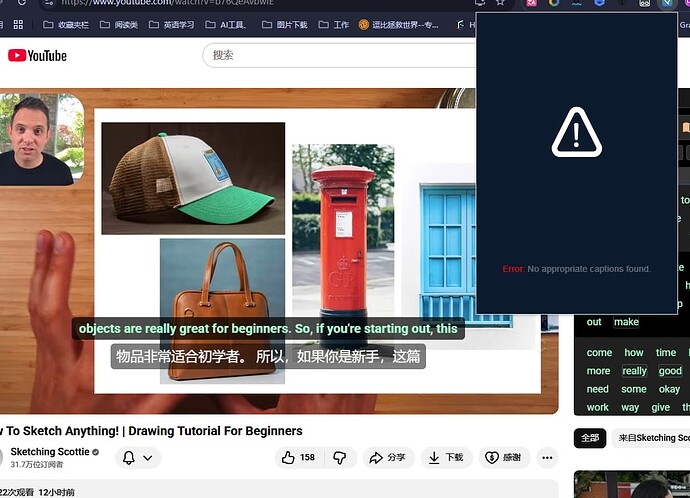Click the word 'way' in vocabulary panel

[x=630, y=408]
